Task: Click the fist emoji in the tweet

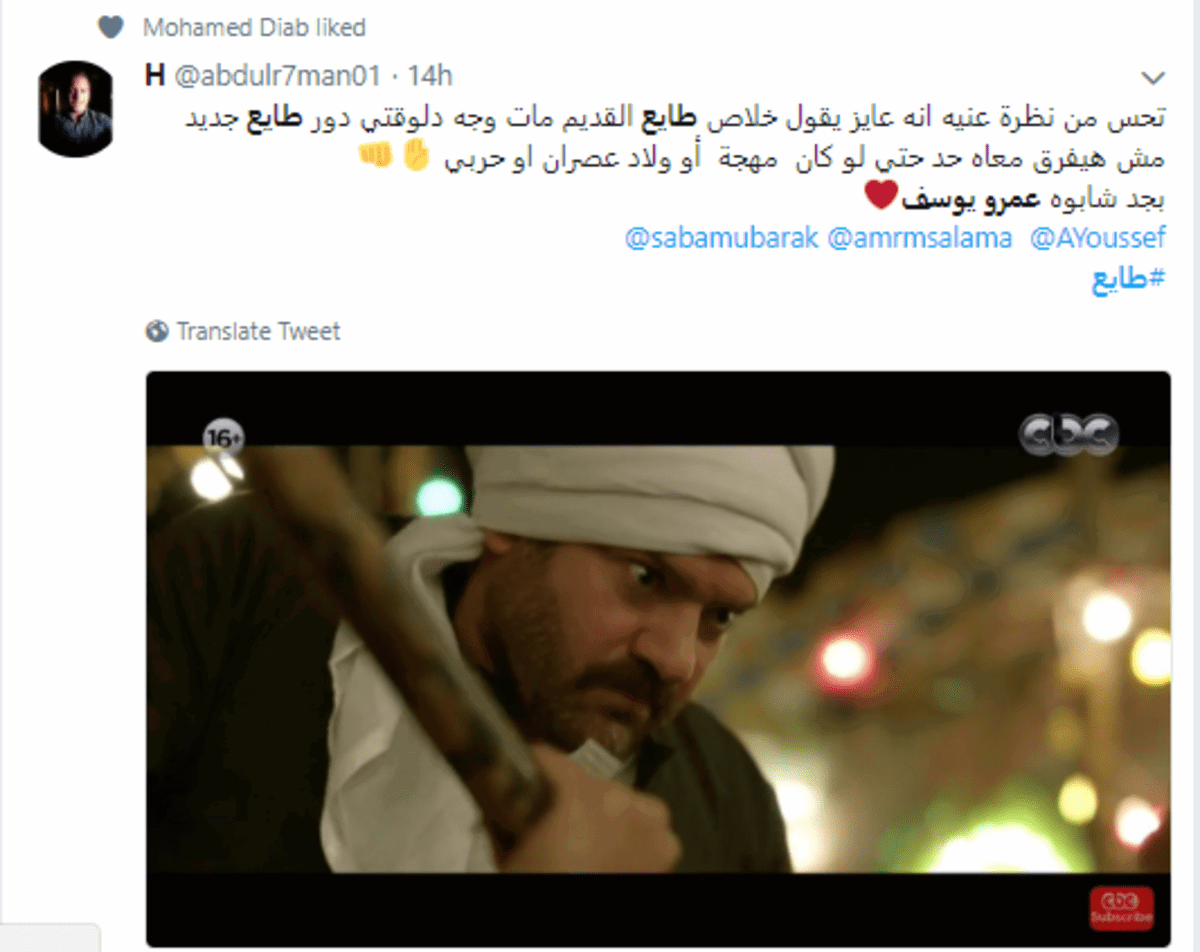Action: [x=375, y=158]
